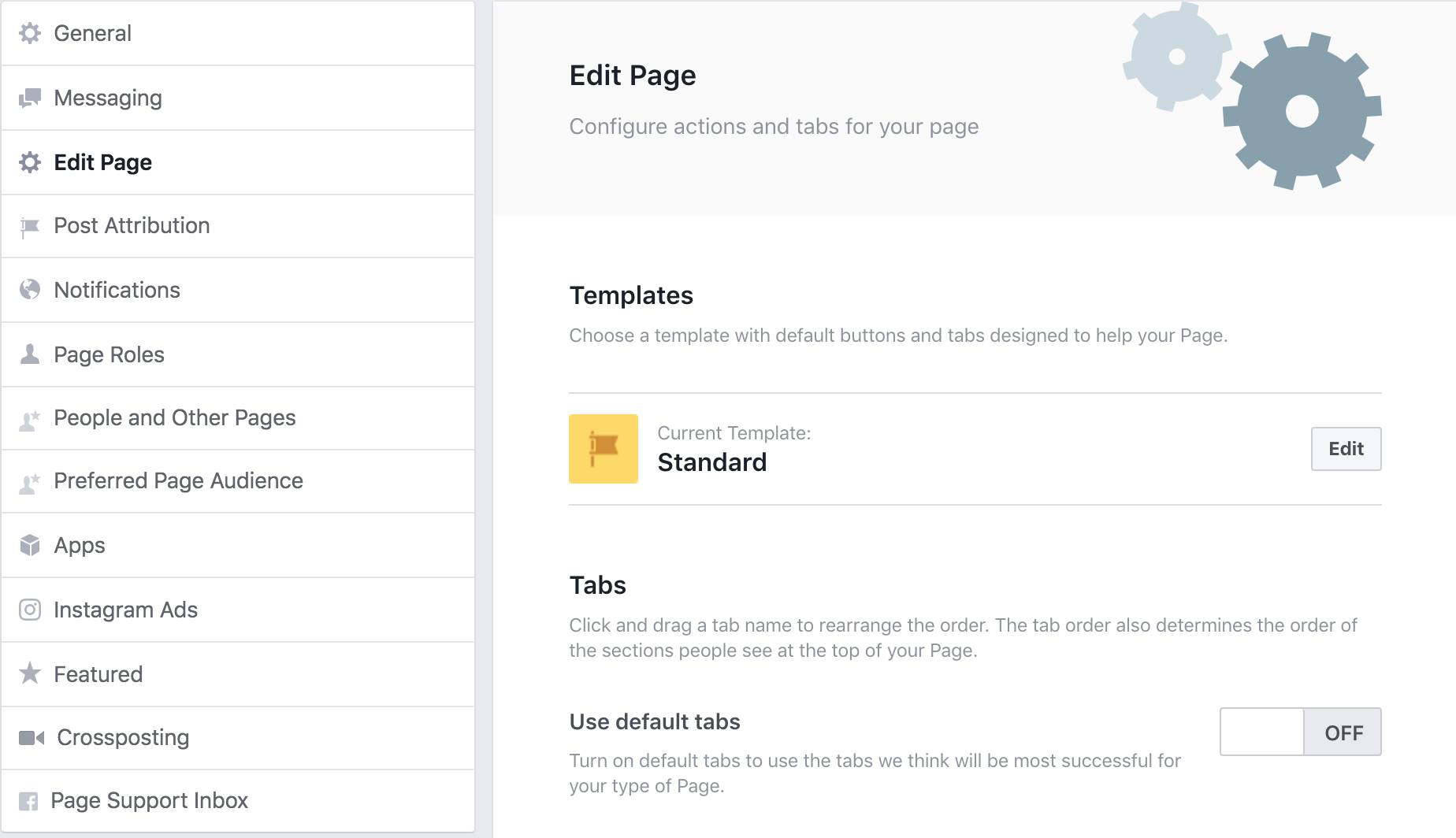Click the Messaging chat bubbles icon
This screenshot has width=1456, height=838.
pos(30,98)
